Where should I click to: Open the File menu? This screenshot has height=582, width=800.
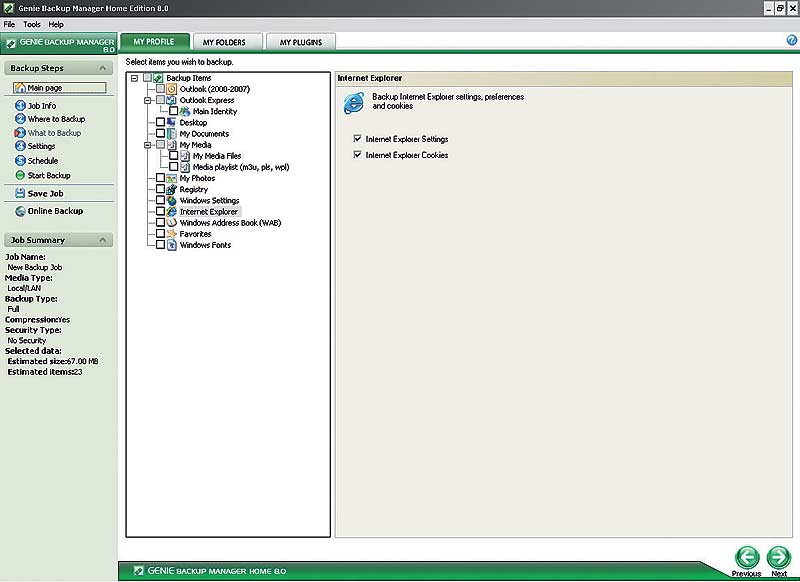pyautogui.click(x=9, y=24)
